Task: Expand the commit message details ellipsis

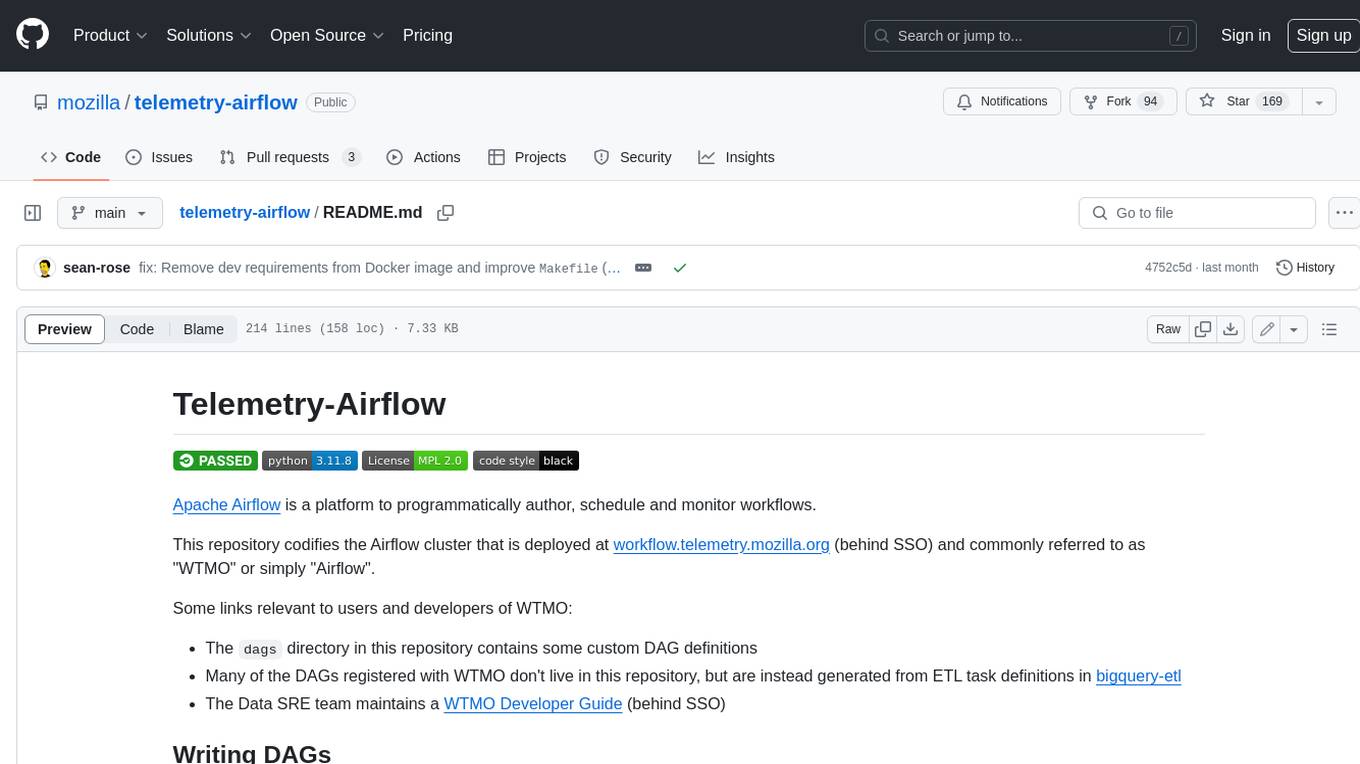Action: coord(644,268)
